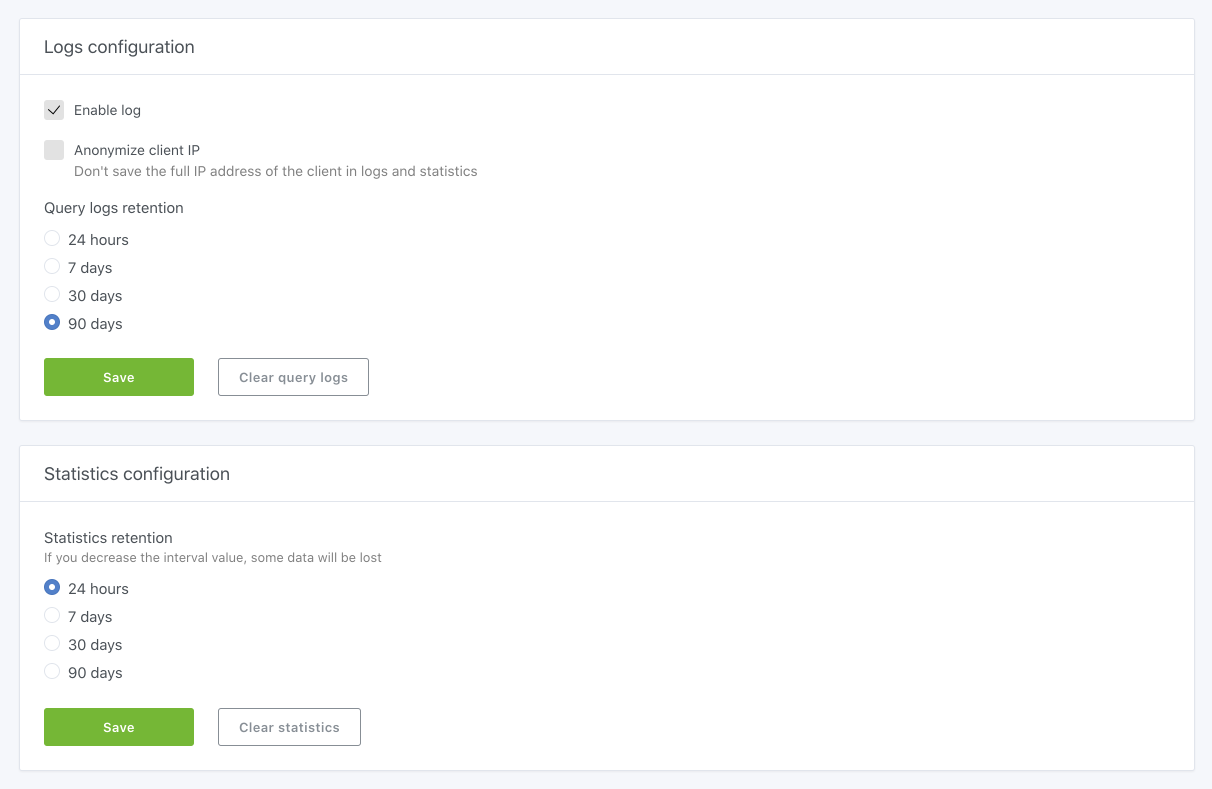The width and height of the screenshot is (1212, 789).
Task: Click the Query logs retention label
Action: tap(114, 208)
